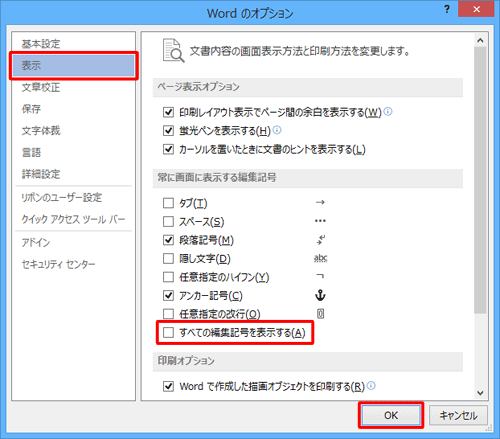Click the space dots symbol icon
The image size is (500, 439).
[320, 221]
